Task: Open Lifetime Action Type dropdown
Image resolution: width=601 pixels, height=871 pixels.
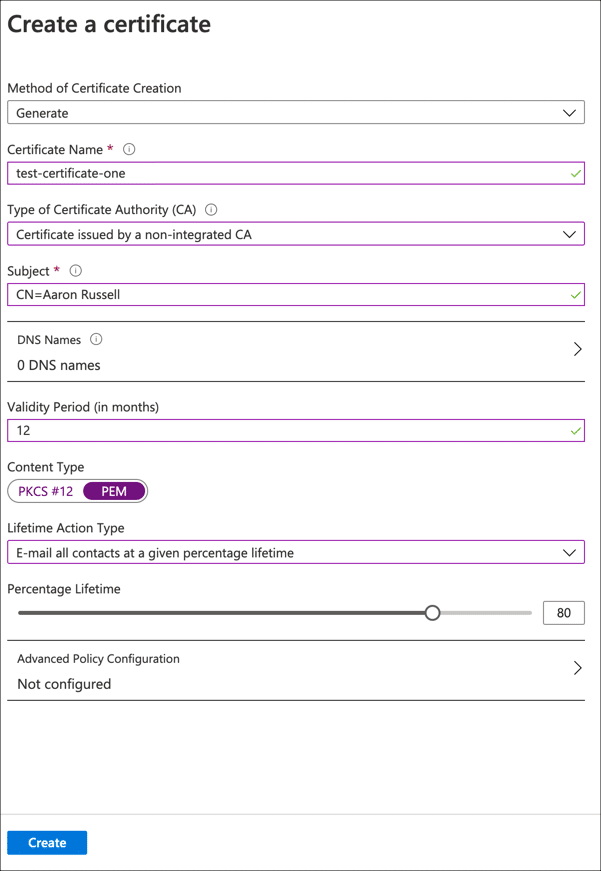Action: 296,553
